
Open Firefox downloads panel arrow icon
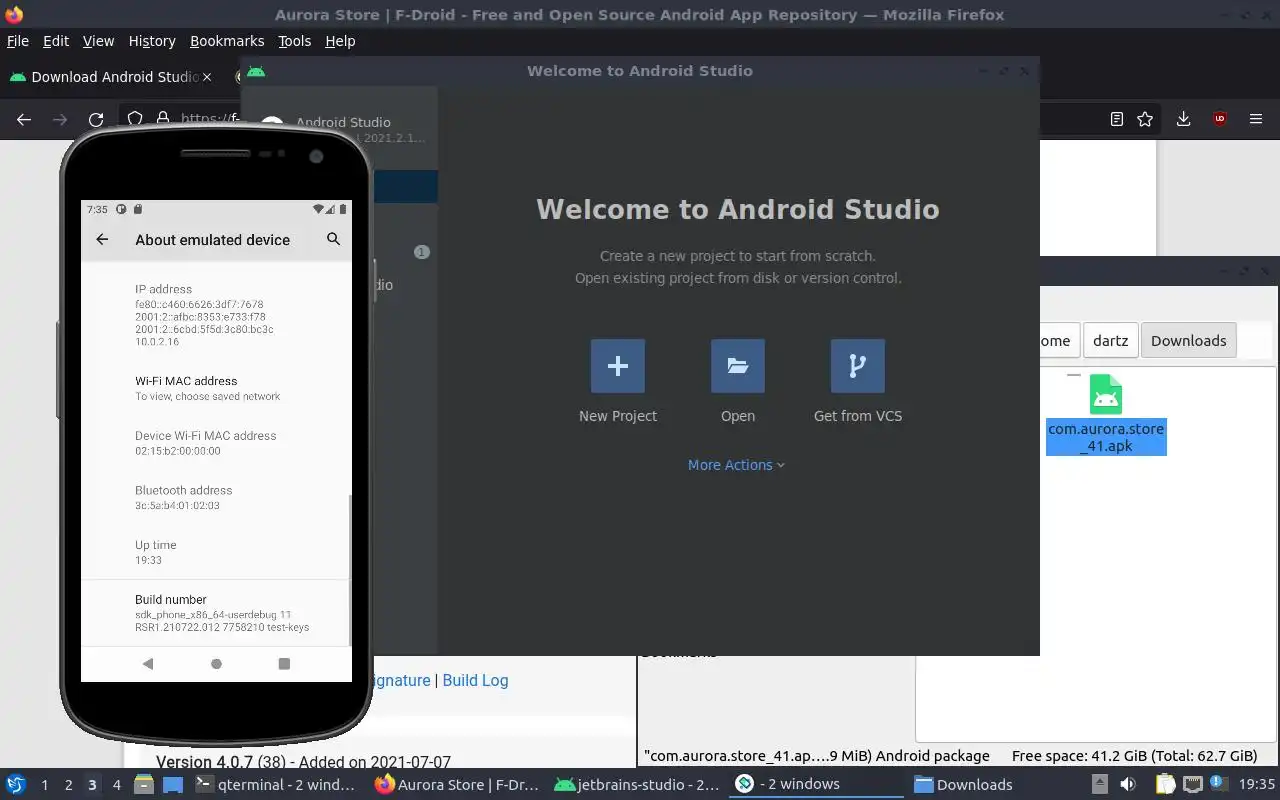tap(1183, 119)
